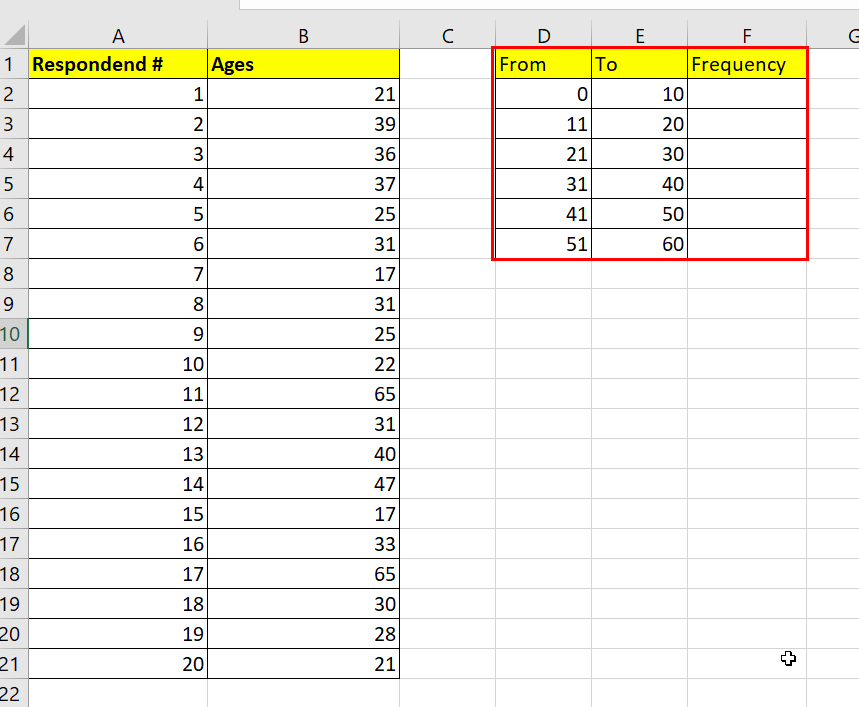Click Respondent number 9 cell in row 10
Image resolution: width=859 pixels, height=707 pixels.
[x=118, y=334]
